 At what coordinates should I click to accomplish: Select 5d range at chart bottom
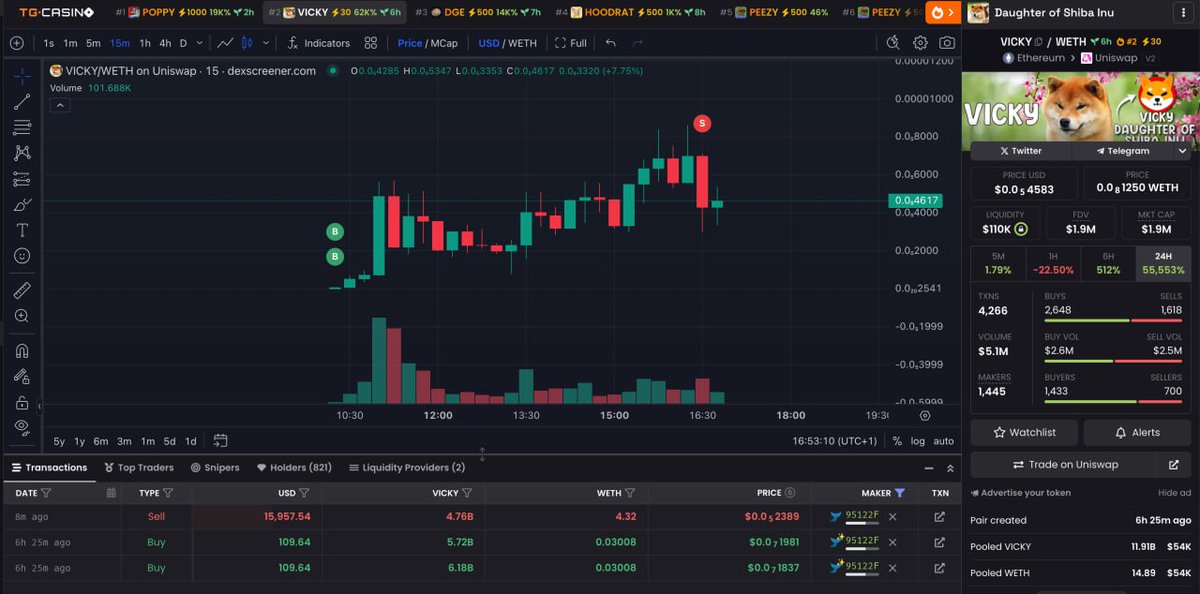coord(169,441)
